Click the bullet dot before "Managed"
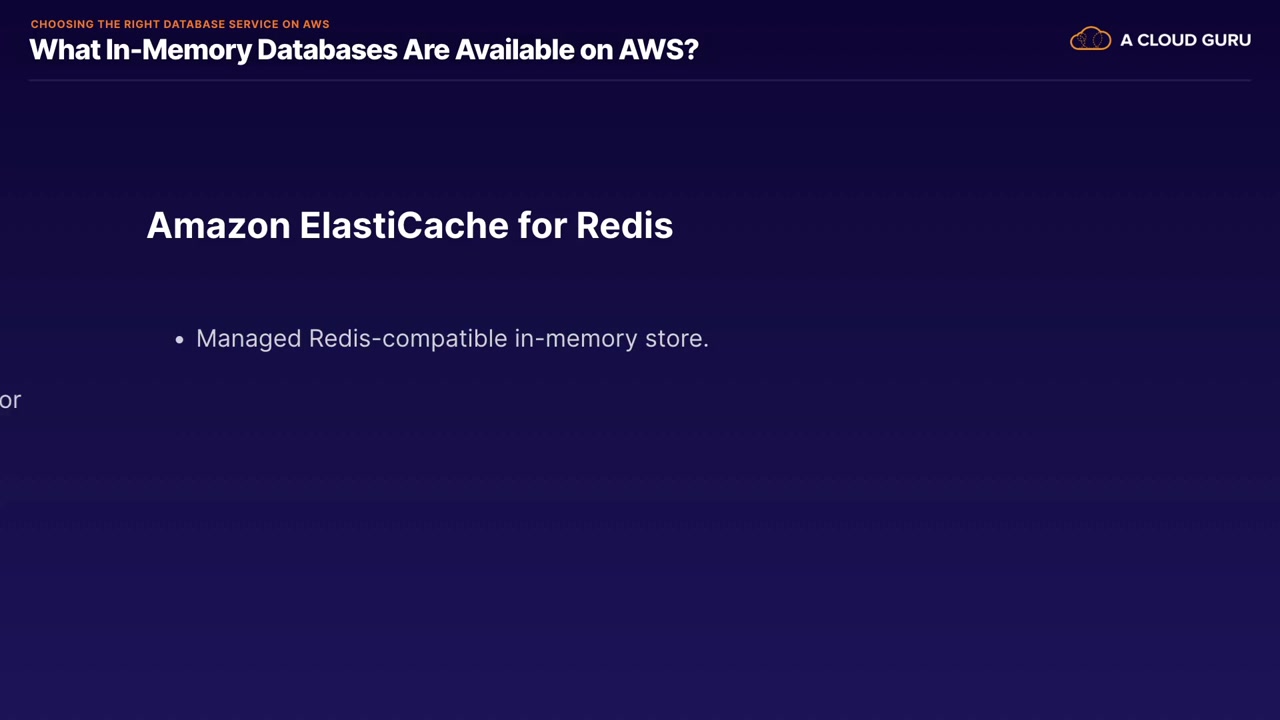The height and width of the screenshot is (720, 1280). (x=180, y=340)
